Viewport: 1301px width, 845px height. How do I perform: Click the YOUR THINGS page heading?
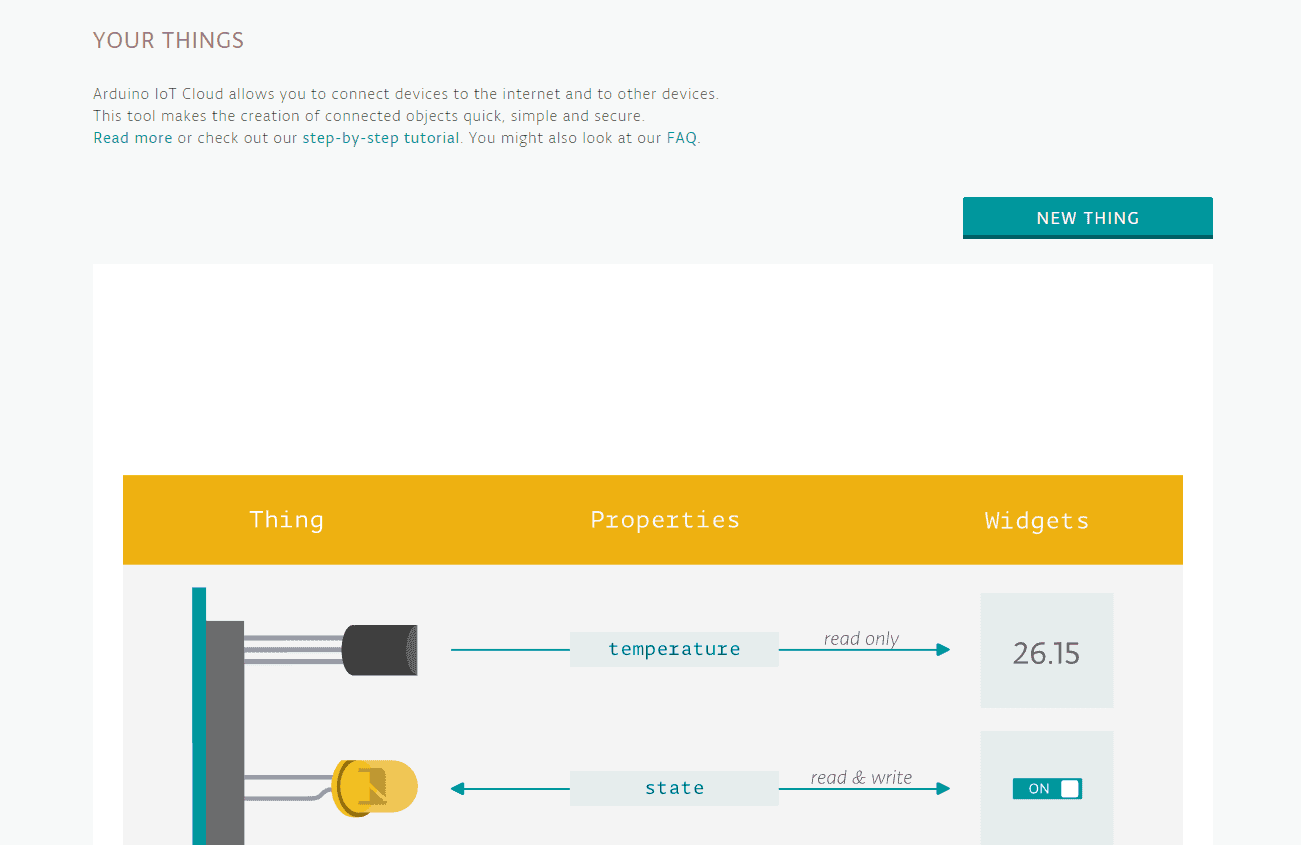[168, 41]
